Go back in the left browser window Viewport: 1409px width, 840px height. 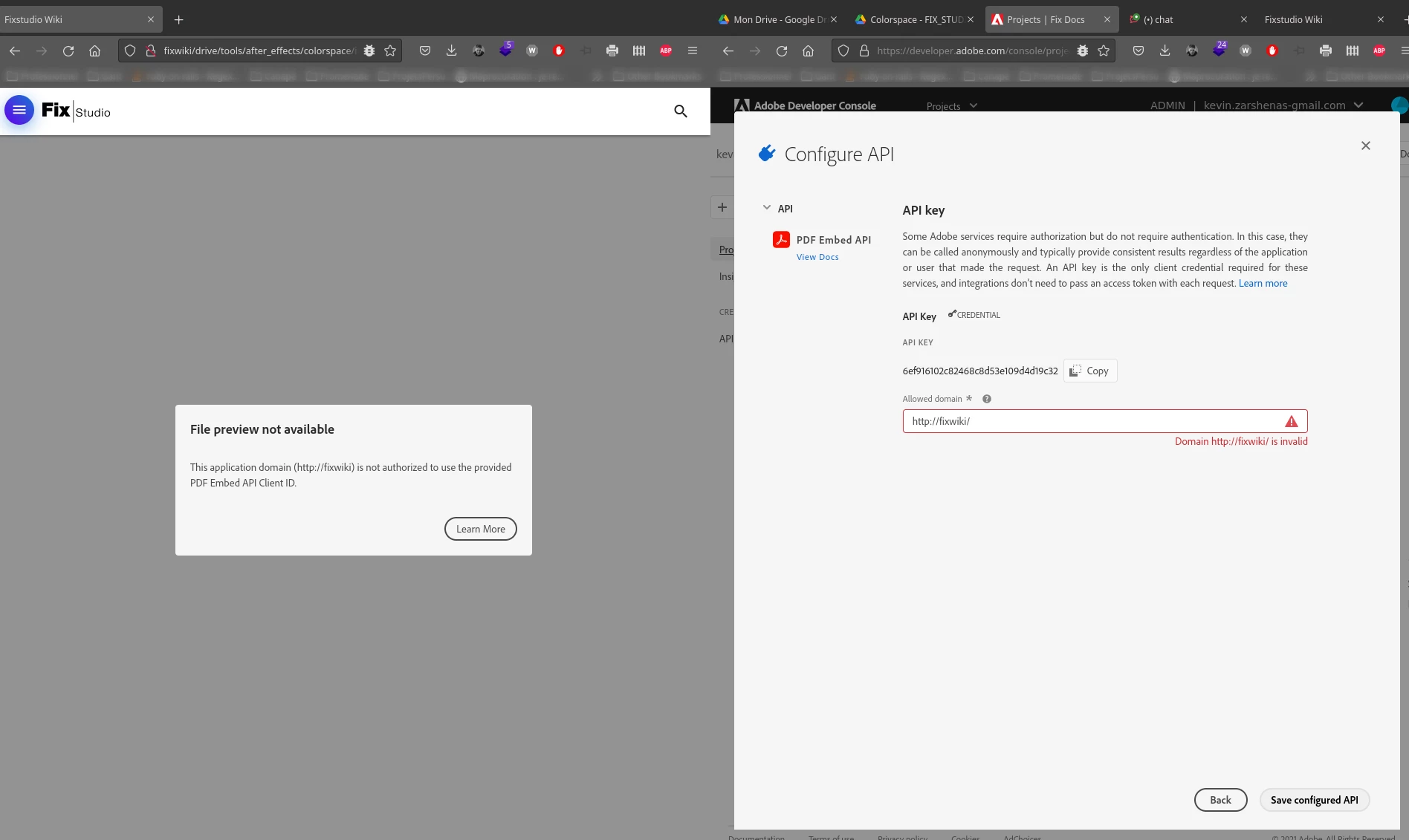point(15,51)
